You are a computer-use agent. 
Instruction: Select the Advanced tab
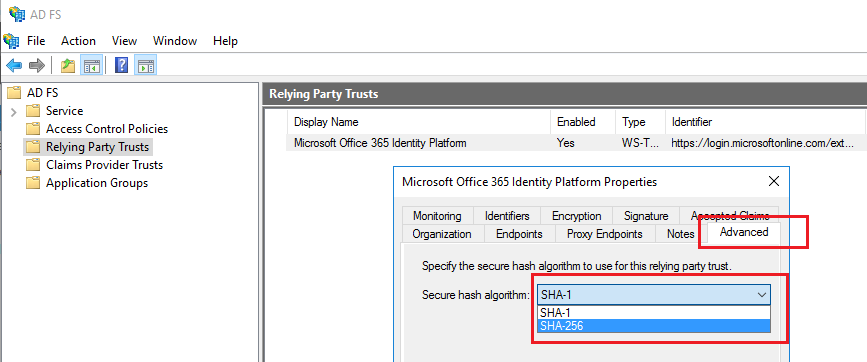pos(744,232)
